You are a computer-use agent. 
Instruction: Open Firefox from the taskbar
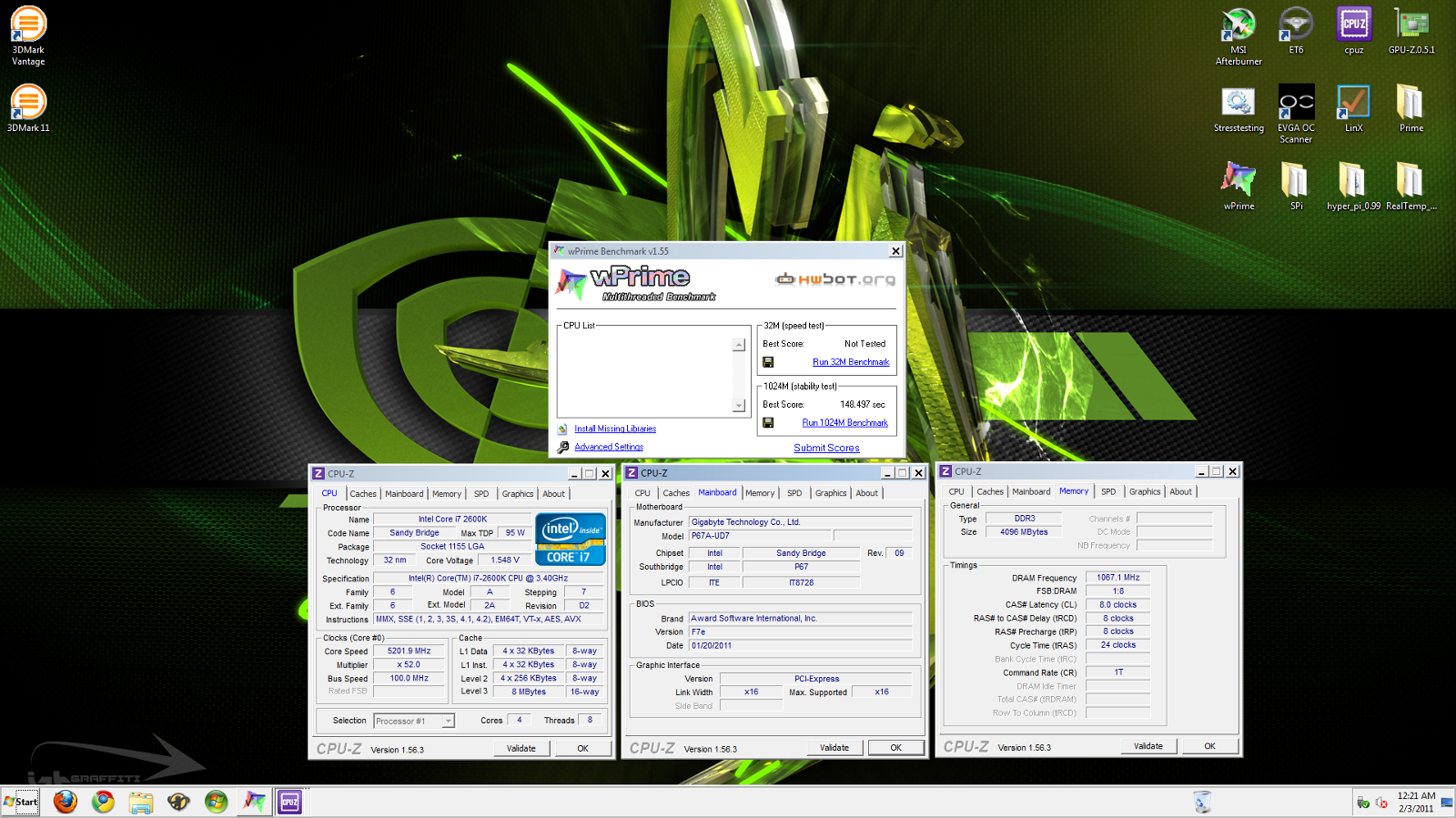pos(66,802)
